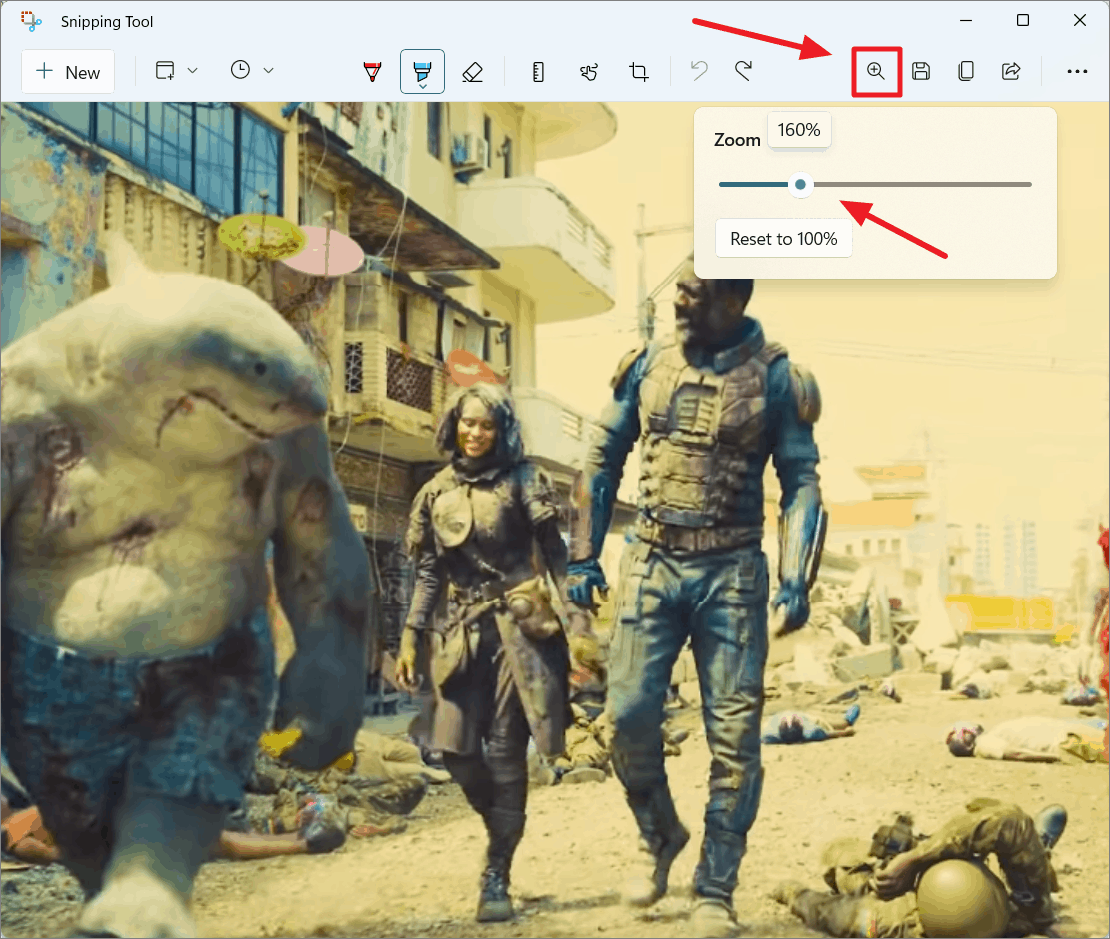This screenshot has height=939, width=1110.
Task: Pick the Eraser tool
Action: pyautogui.click(x=472, y=71)
